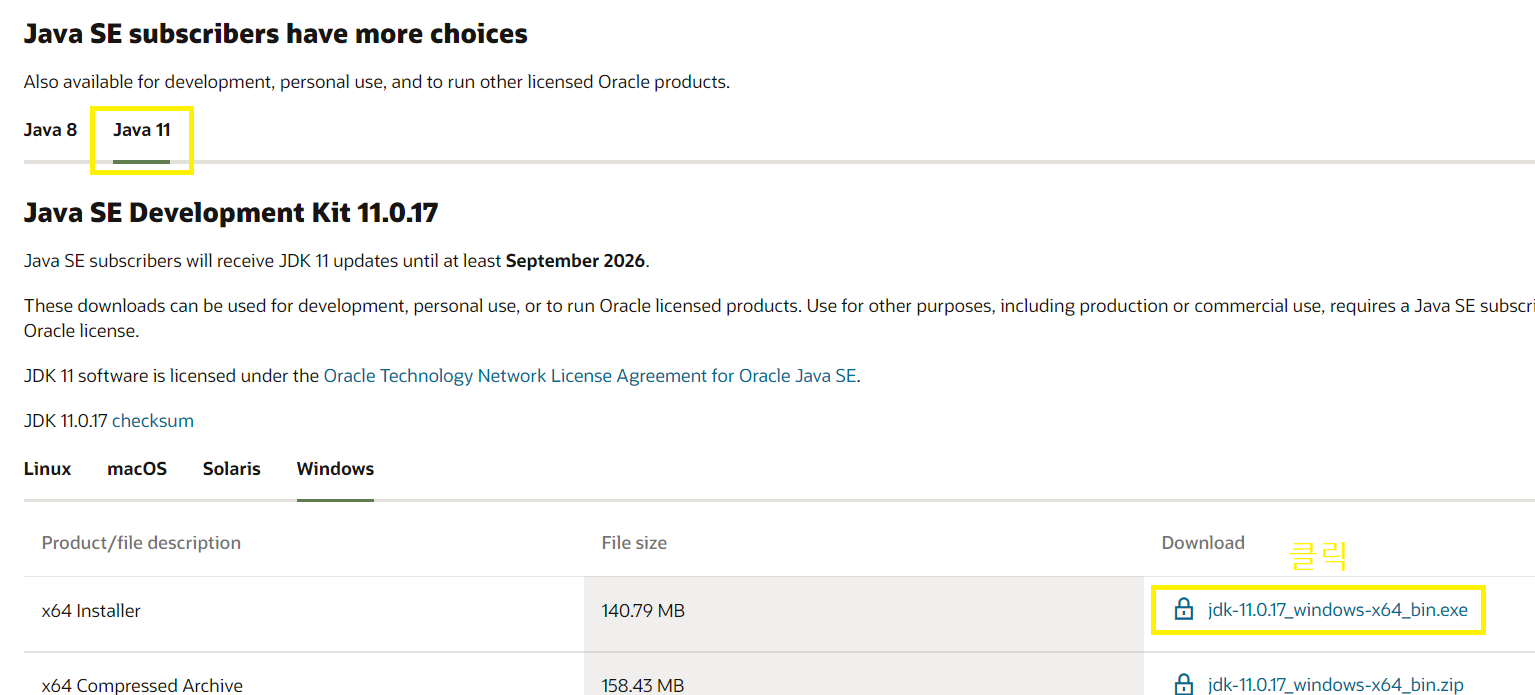Switch to the Java 8 tab
This screenshot has height=695, width=1535.
click(50, 130)
